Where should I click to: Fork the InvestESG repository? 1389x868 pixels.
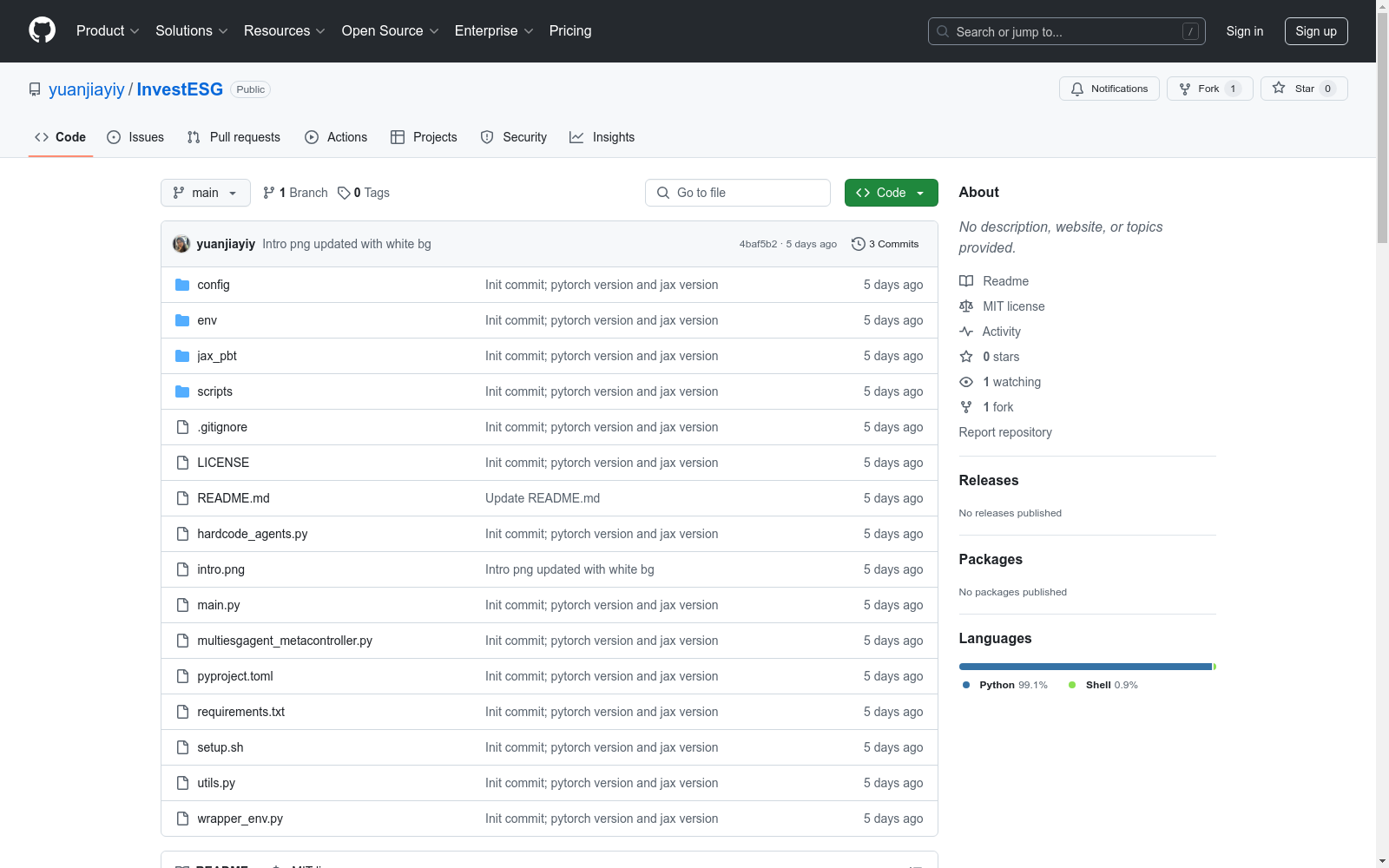tap(1210, 89)
